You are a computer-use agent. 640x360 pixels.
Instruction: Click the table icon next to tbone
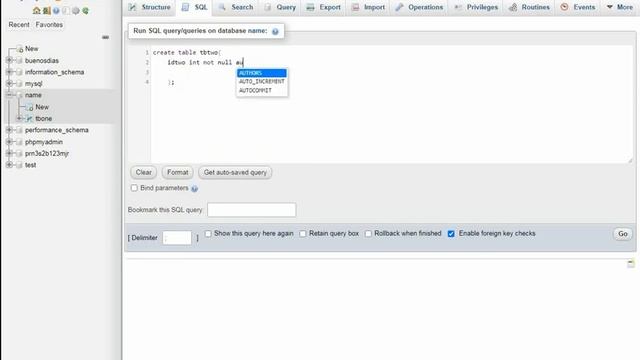click(29, 118)
